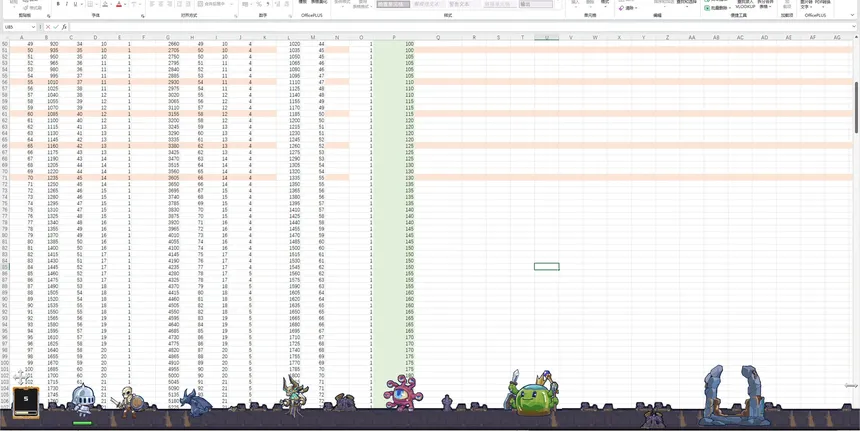Viewport: 860px width, 431px height.
Task: Open the Font group dialog launcher
Action: click(x=143, y=16)
